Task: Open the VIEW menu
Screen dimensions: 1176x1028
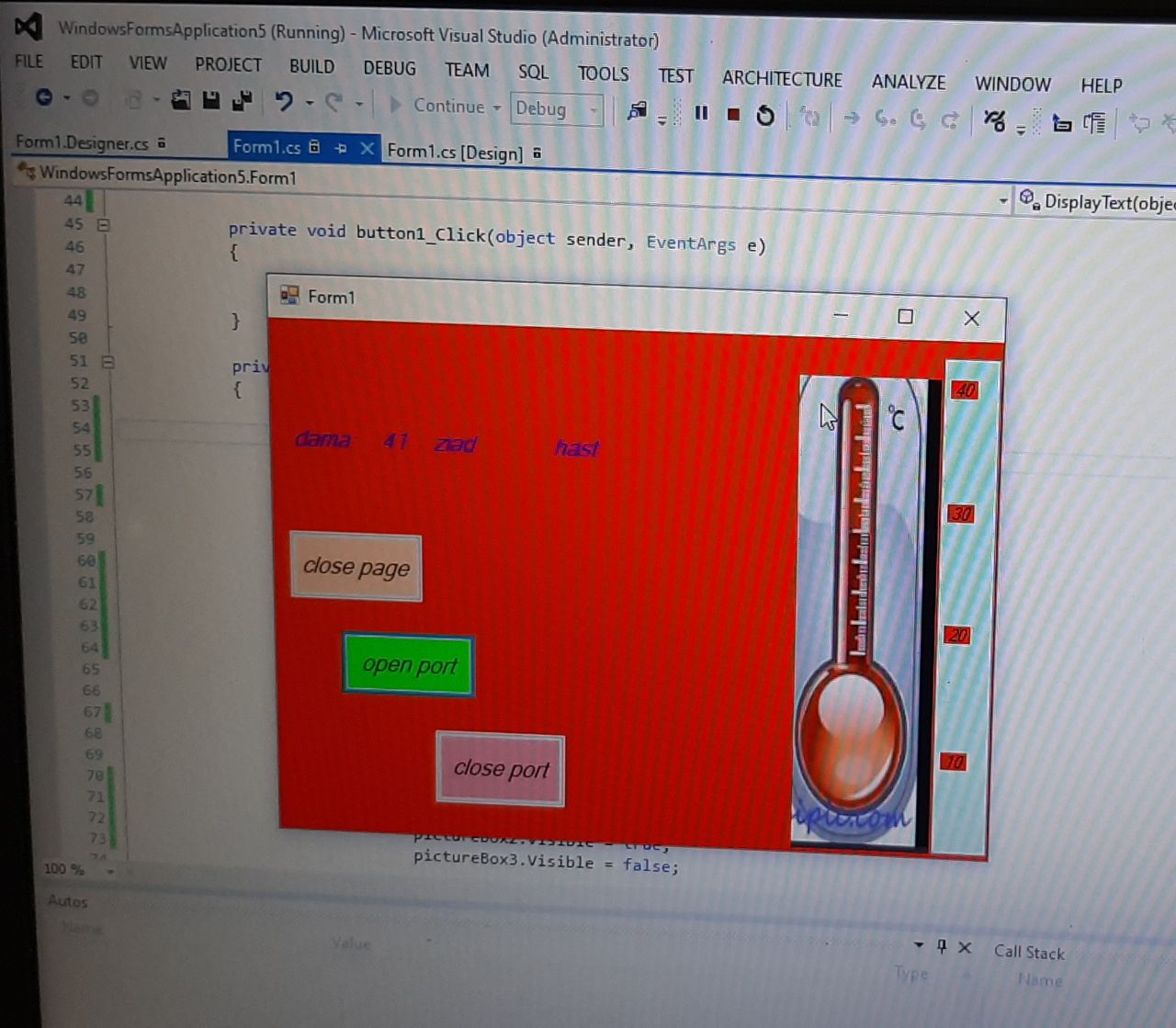Action: click(x=148, y=62)
